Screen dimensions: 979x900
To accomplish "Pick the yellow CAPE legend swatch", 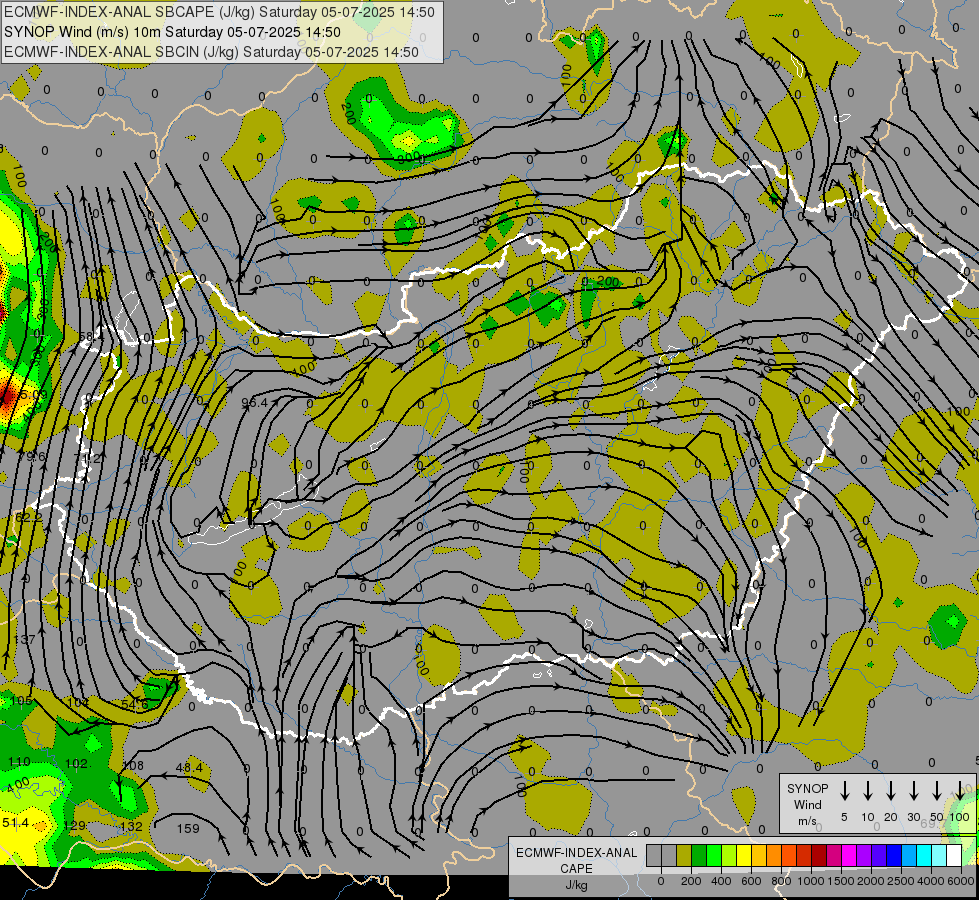I will pos(744,855).
